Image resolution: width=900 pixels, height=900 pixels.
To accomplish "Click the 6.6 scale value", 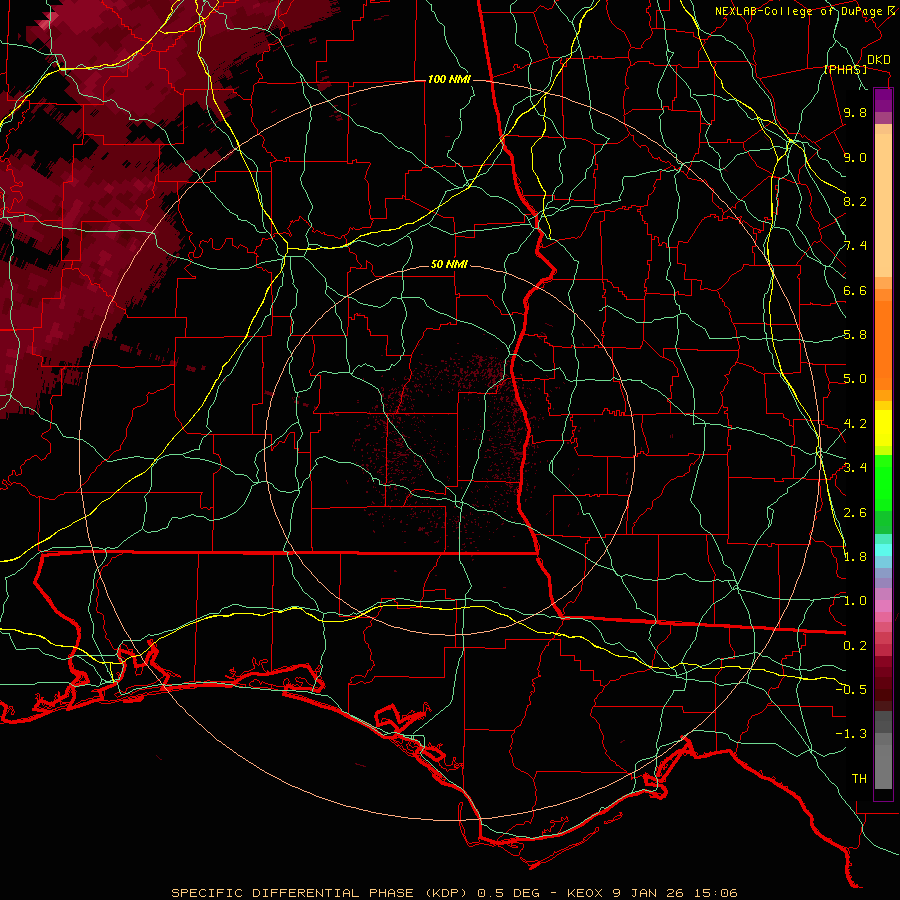I will click(855, 291).
